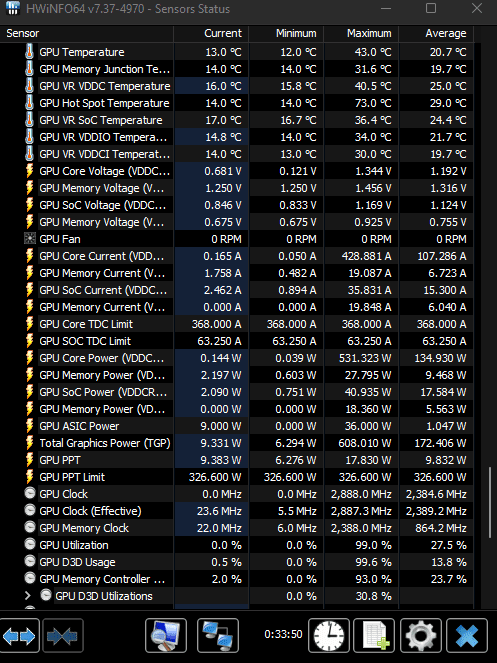The height and width of the screenshot is (663, 497).
Task: Click the lightning icon beside GPU SOC TDC Limit
Action: [x=30, y=341]
